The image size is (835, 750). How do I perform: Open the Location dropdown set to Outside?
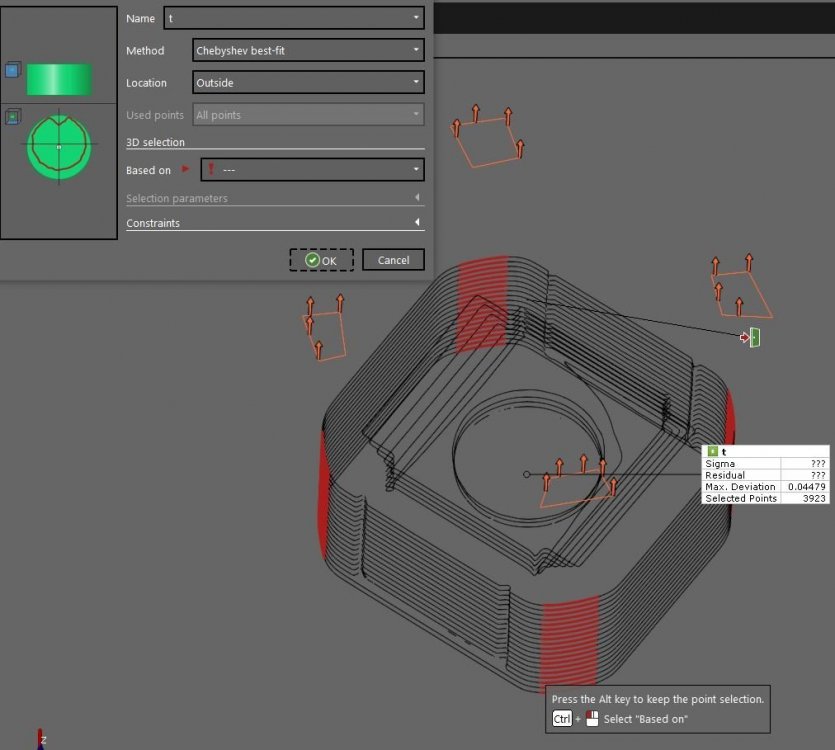click(308, 83)
